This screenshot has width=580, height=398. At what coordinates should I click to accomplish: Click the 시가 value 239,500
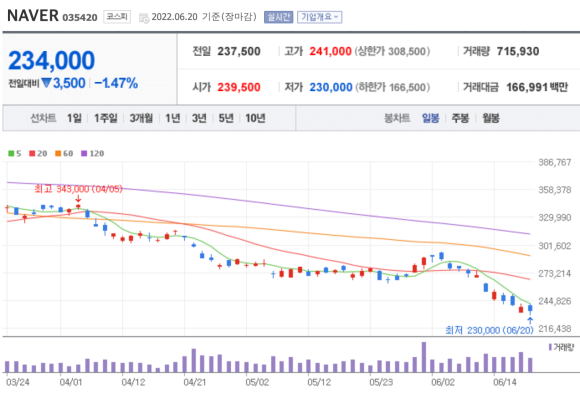coord(239,87)
